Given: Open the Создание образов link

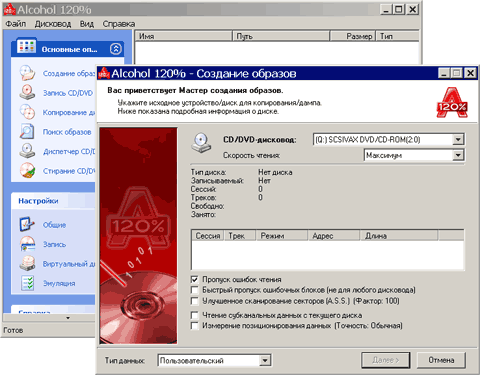Looking at the screenshot, I should [x=69, y=73].
